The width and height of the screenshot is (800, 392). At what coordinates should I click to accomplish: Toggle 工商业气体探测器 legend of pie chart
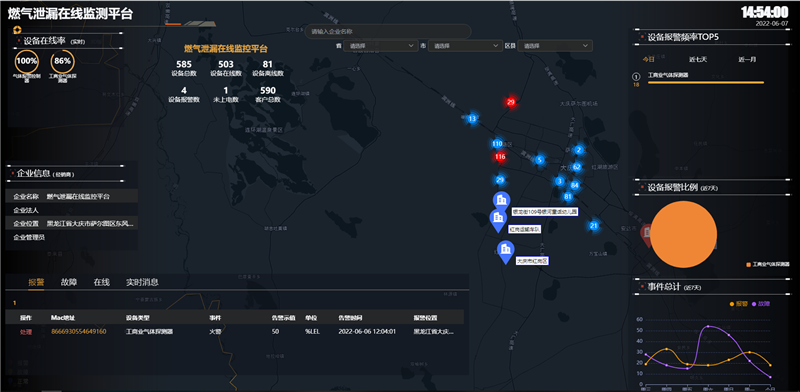pyautogui.click(x=768, y=265)
